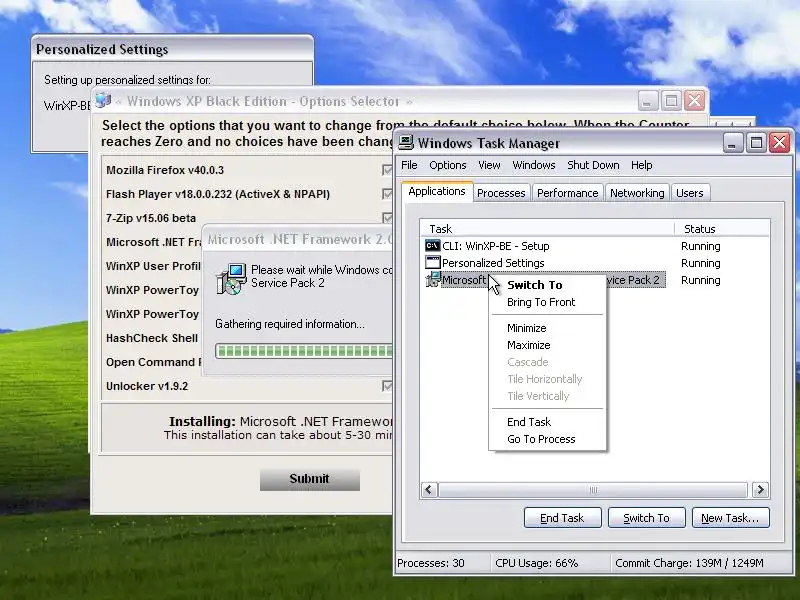
Task: Choose Go To Process in context menu
Action: click(547, 439)
